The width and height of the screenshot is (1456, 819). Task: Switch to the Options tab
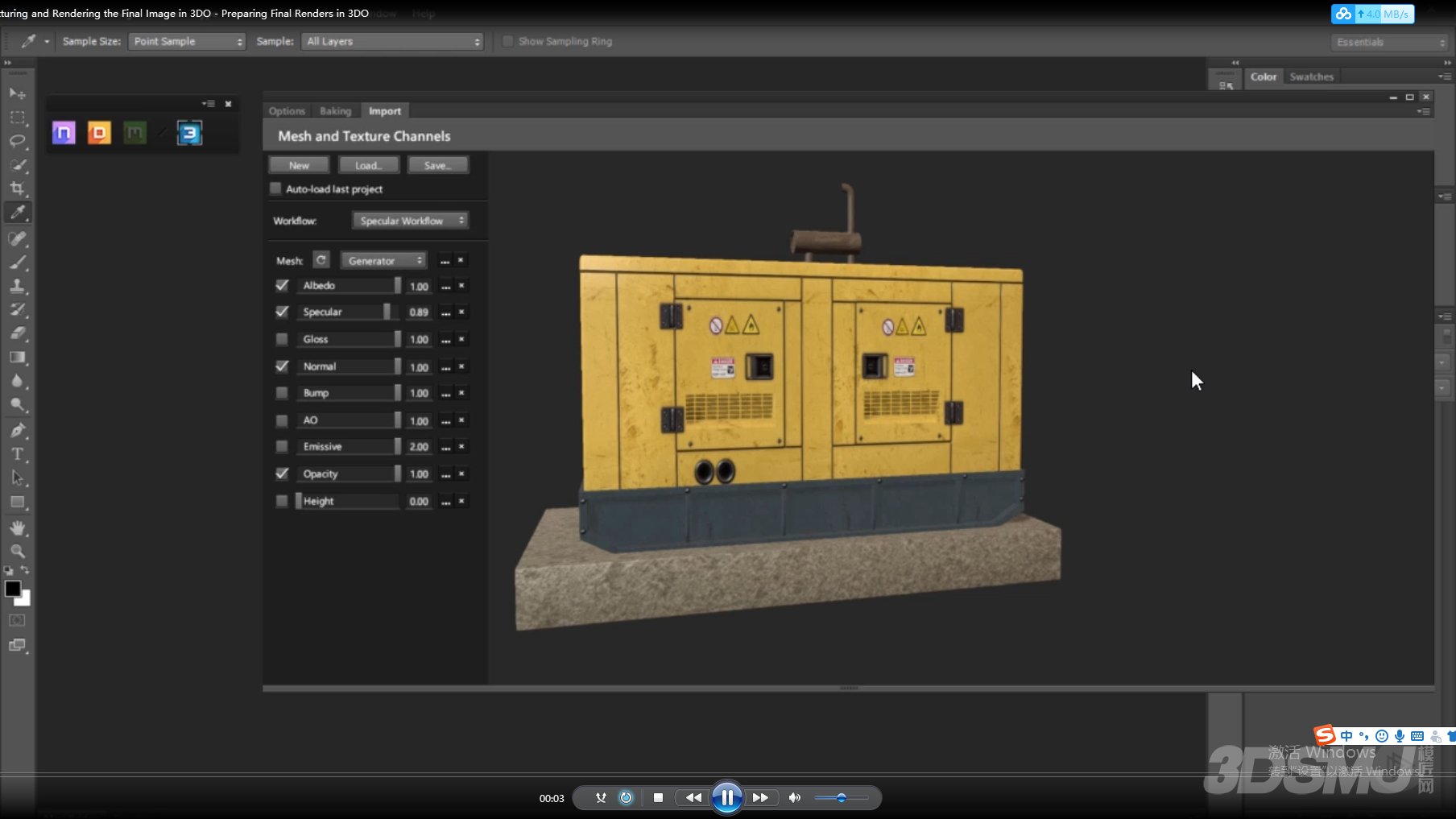287,111
